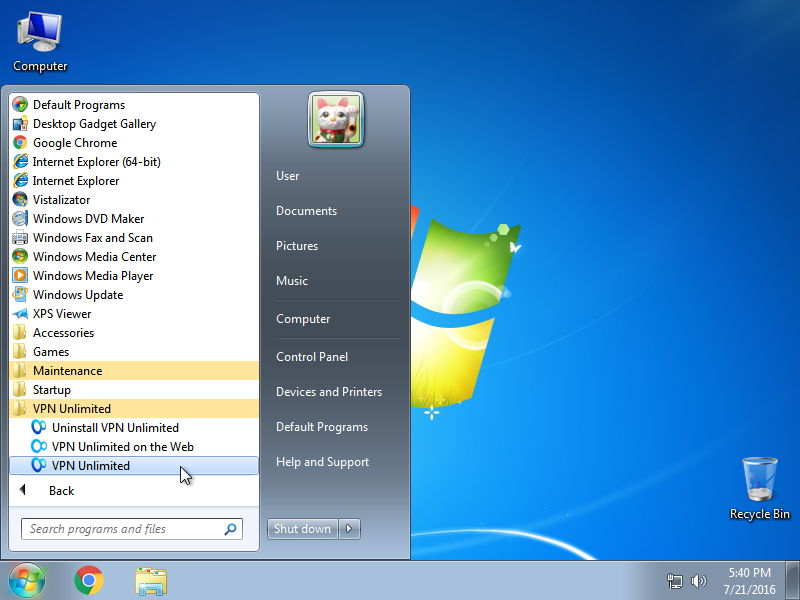
Task: Open Windows Update
Action: 134,295
